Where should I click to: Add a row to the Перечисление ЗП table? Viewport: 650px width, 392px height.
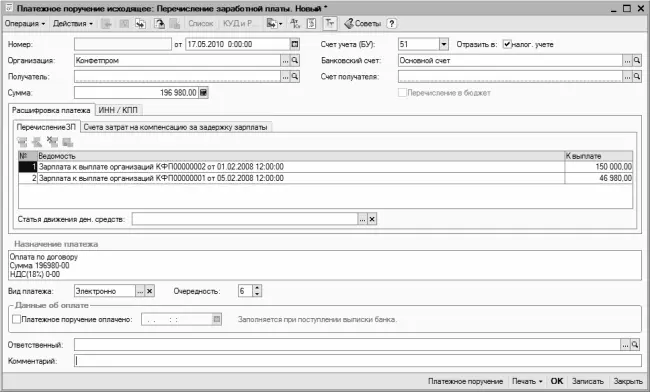[22, 142]
